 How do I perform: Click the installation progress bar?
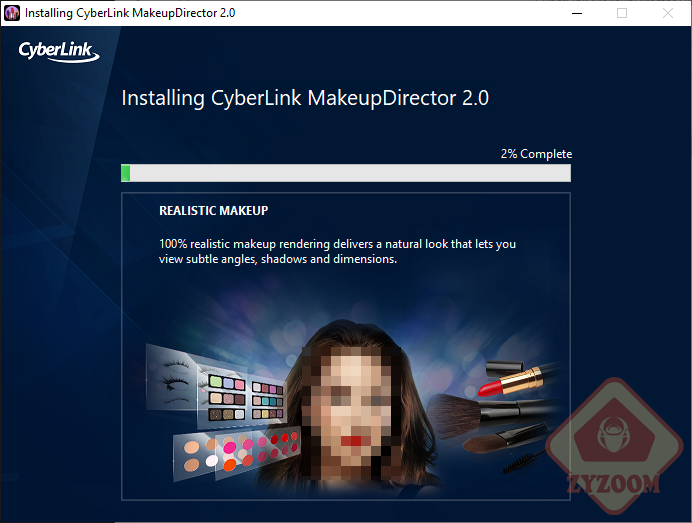point(346,173)
